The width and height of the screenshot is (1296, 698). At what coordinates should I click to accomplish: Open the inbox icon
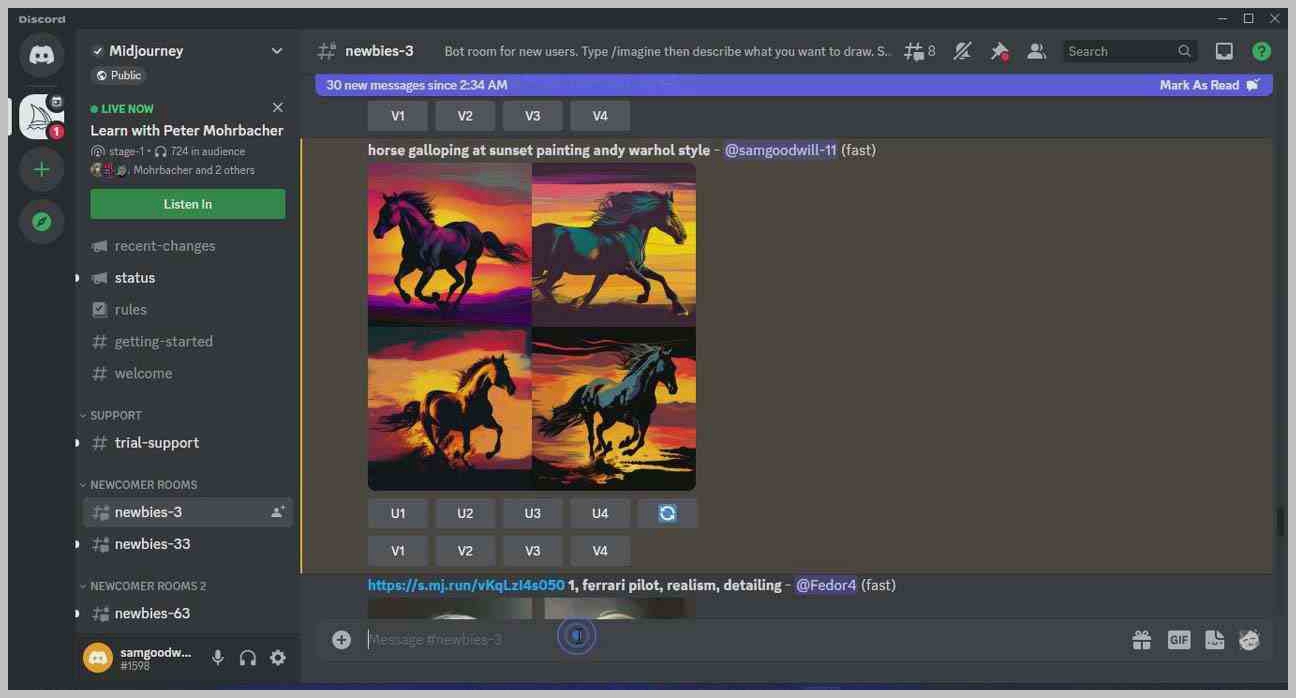1224,51
